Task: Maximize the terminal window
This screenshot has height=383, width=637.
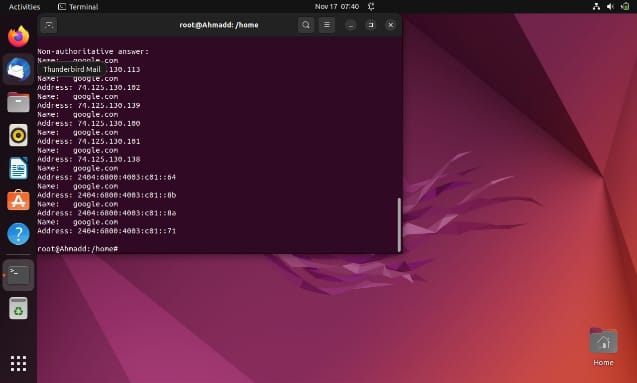Action: click(370, 25)
